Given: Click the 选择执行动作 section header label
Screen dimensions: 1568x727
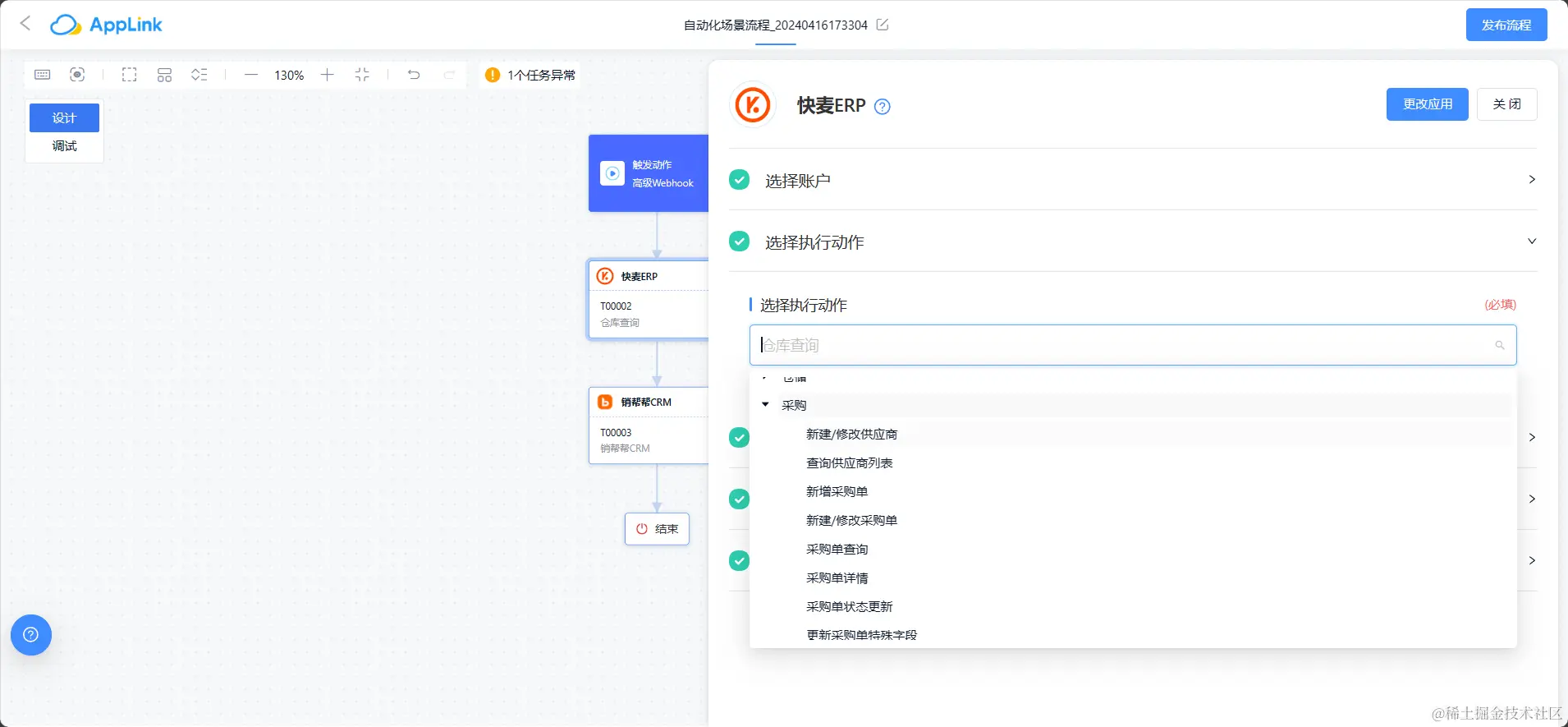Looking at the screenshot, I should (x=814, y=242).
